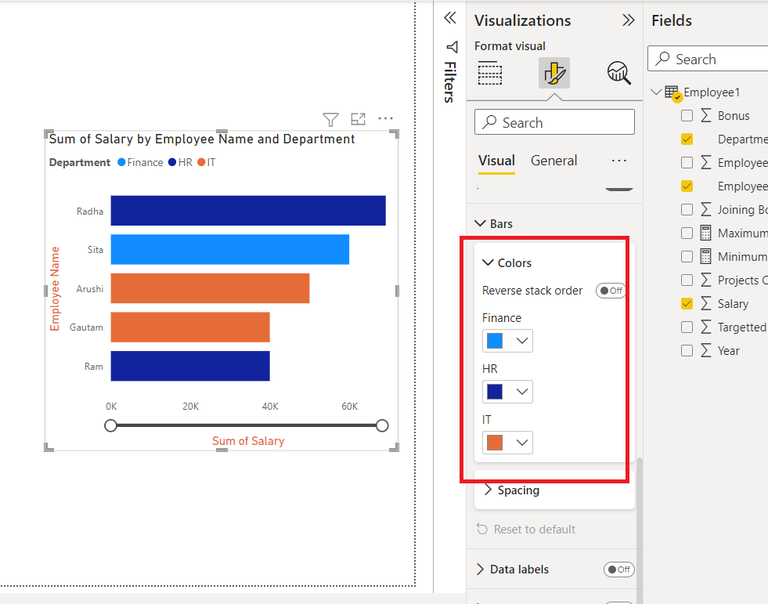
Task: Click the format pane vertical scrollbar
Action: 639,529
